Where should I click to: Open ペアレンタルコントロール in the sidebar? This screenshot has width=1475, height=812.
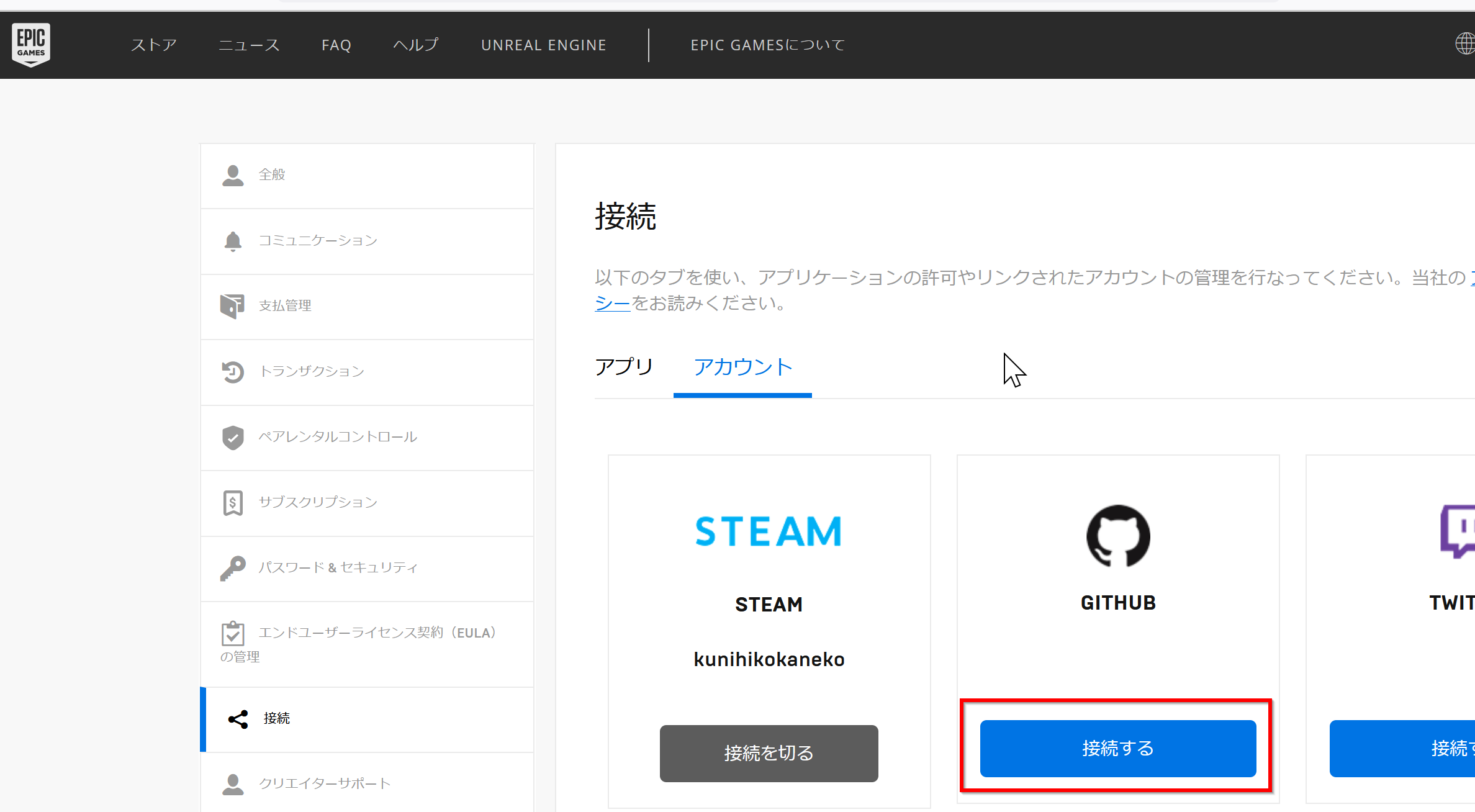coord(367,438)
